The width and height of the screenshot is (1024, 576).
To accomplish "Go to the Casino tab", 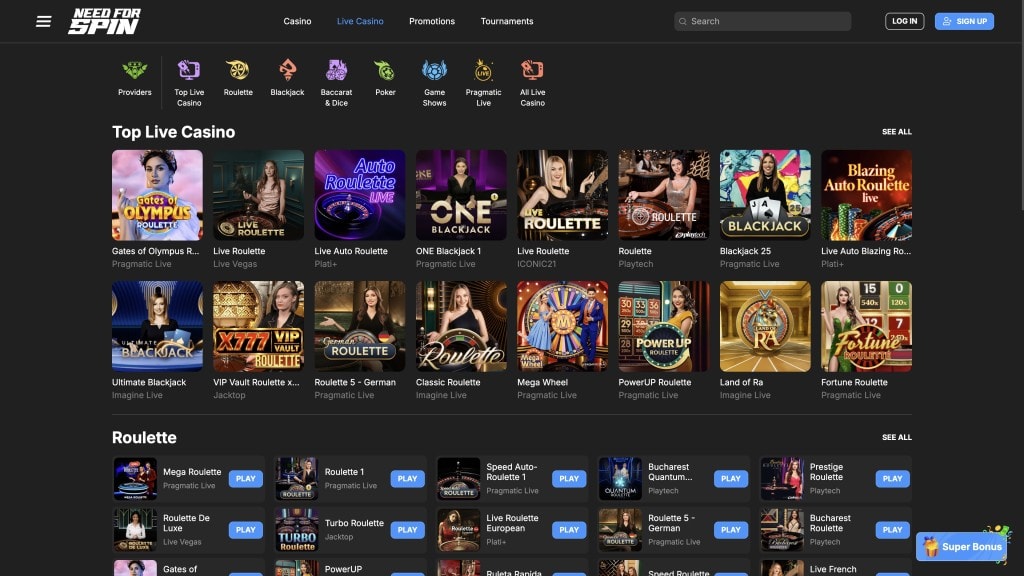I will (x=297, y=22).
